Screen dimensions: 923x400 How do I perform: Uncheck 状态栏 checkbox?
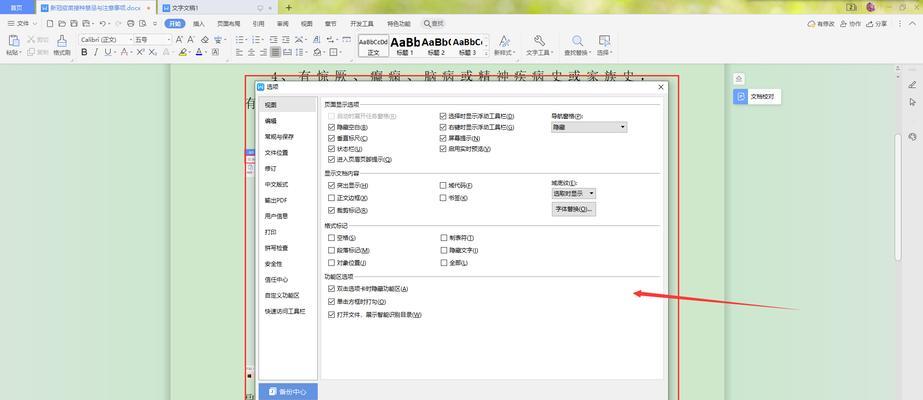331,149
